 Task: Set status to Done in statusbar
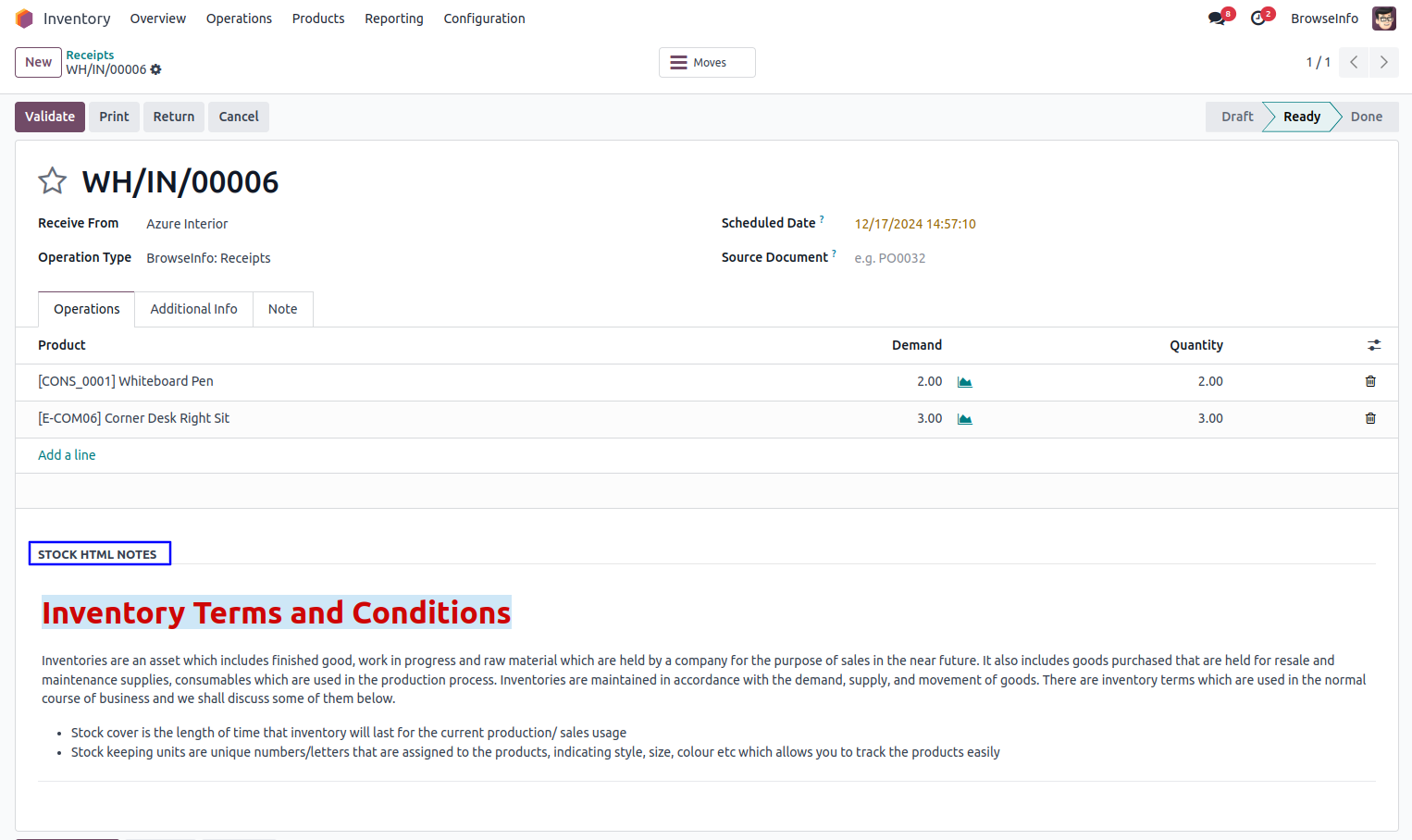click(1366, 117)
